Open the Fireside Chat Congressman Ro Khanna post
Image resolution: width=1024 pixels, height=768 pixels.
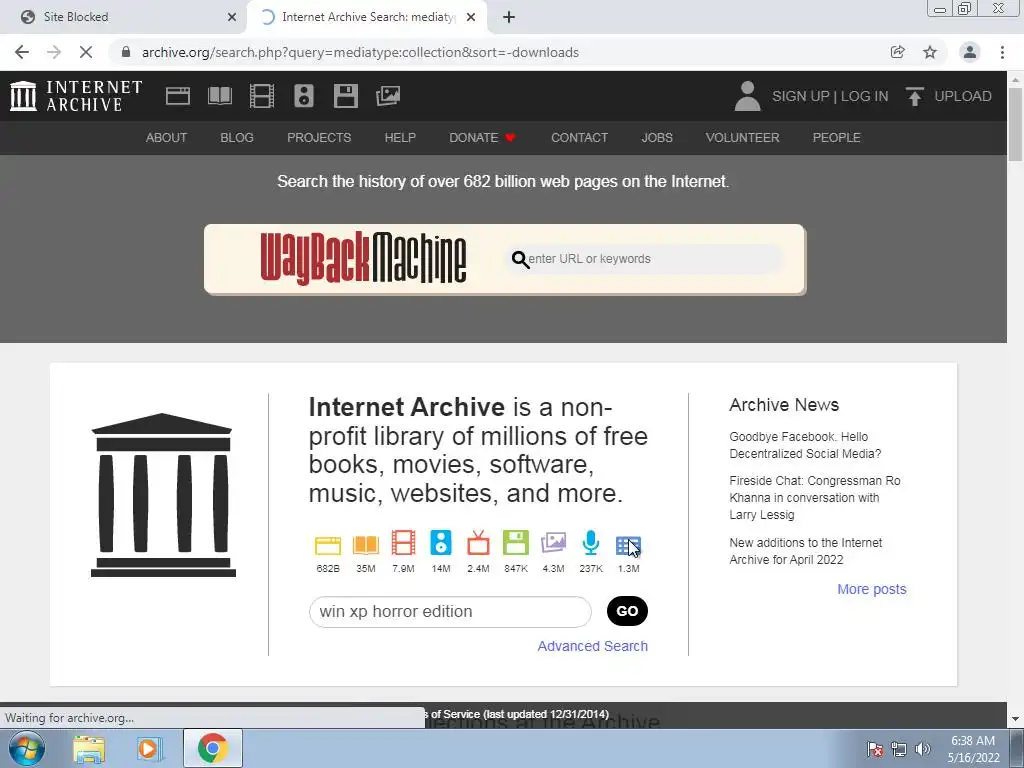pos(815,498)
